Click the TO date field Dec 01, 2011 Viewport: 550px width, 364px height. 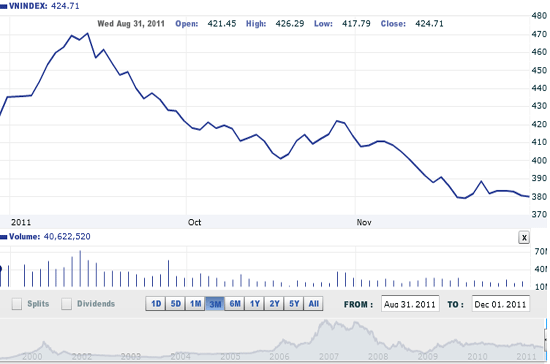pyautogui.click(x=501, y=304)
